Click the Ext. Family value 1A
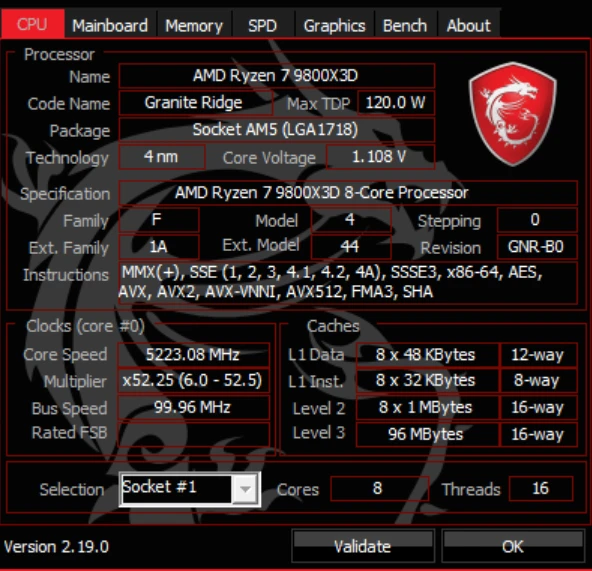Viewport: 592px width, 571px height. pyautogui.click(x=159, y=247)
